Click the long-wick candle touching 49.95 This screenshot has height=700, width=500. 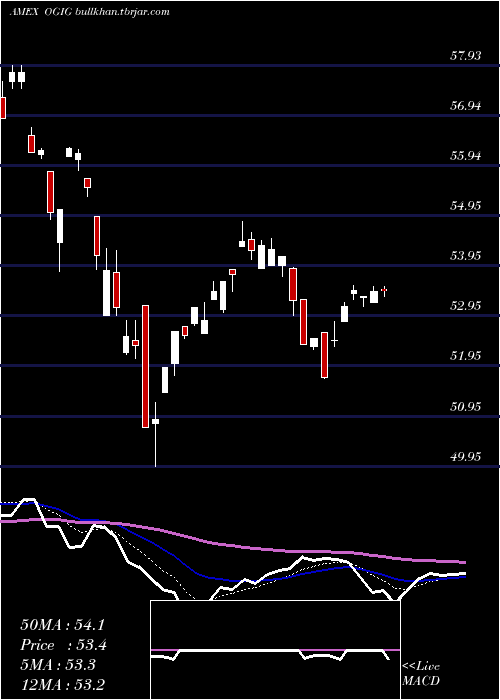click(155, 434)
